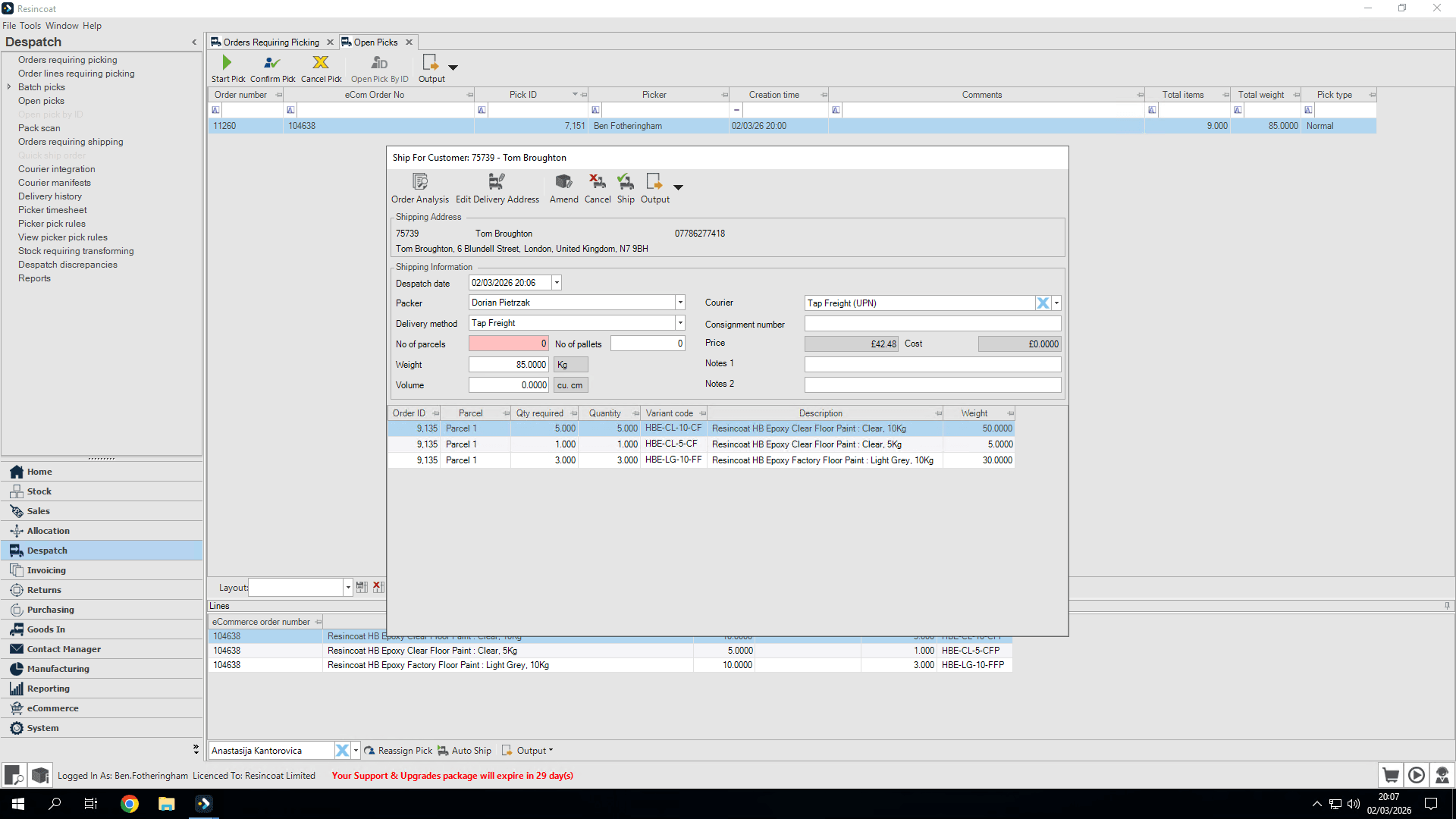This screenshot has height=819, width=1456.
Task: Open the ship dialog Output dropdown arrow
Action: [678, 187]
